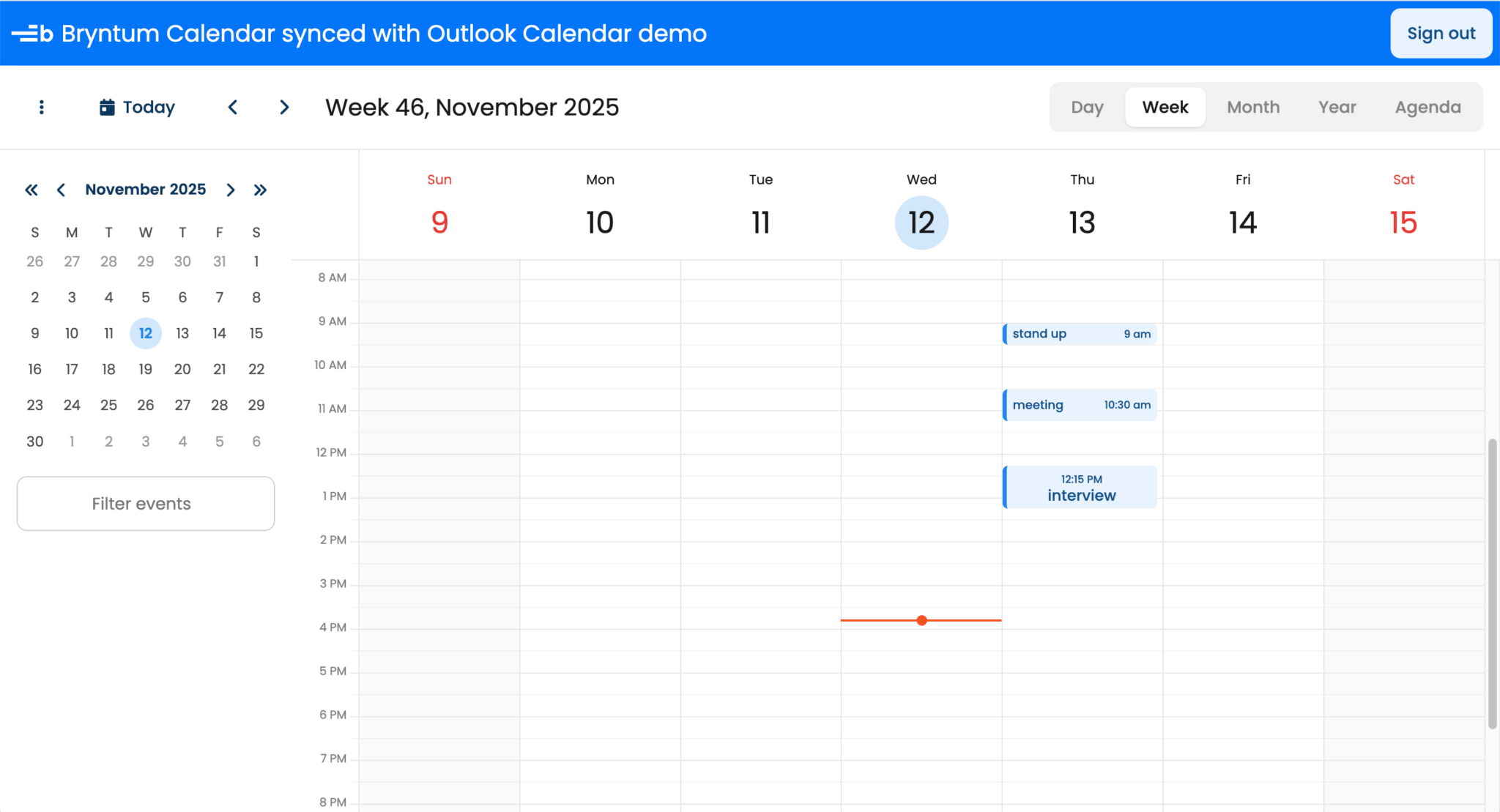The height and width of the screenshot is (812, 1500).
Task: Open the 12:15 PM interview event
Action: [1080, 488]
